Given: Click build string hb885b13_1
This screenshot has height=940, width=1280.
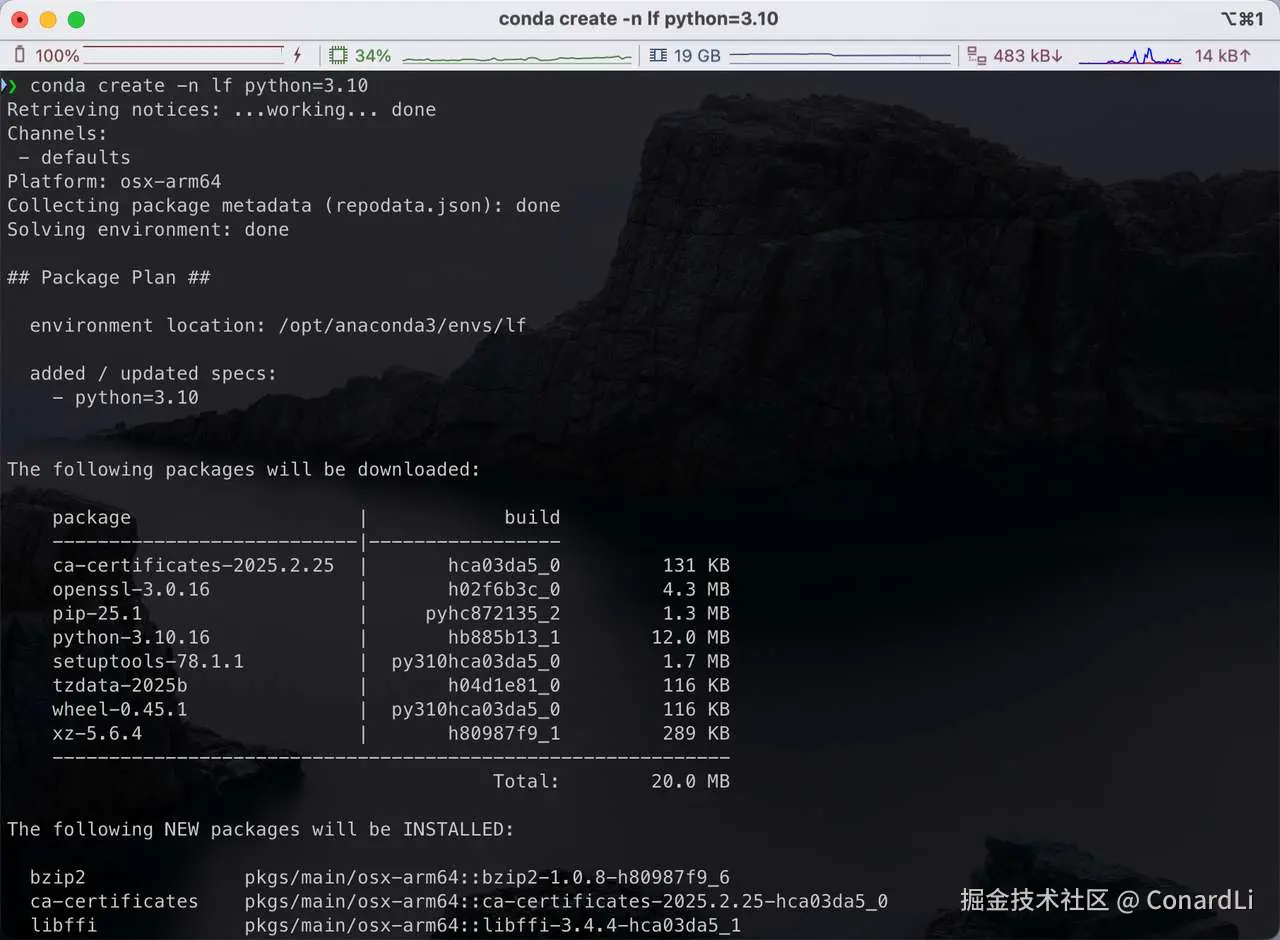Looking at the screenshot, I should pos(504,638).
